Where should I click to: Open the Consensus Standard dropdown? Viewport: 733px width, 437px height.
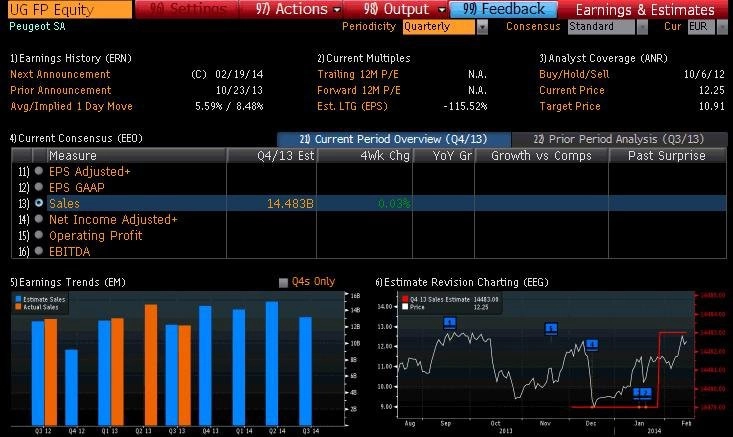coord(601,27)
